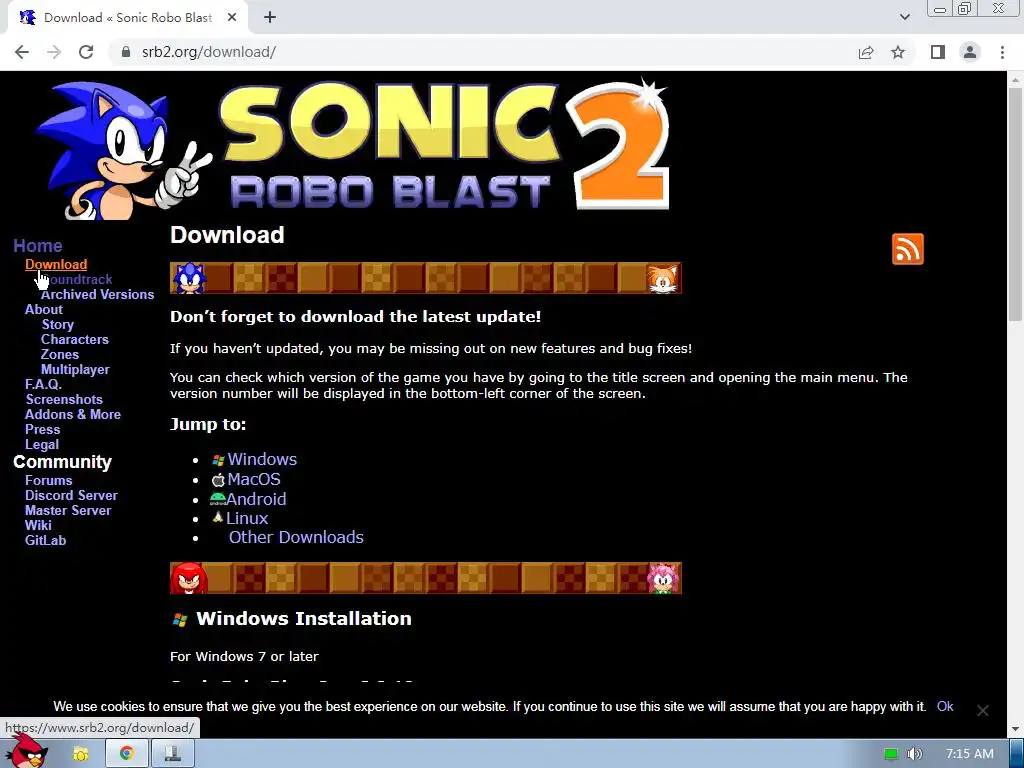Click the share page icon in address bar
Viewport: 1024px width, 768px height.
point(866,52)
